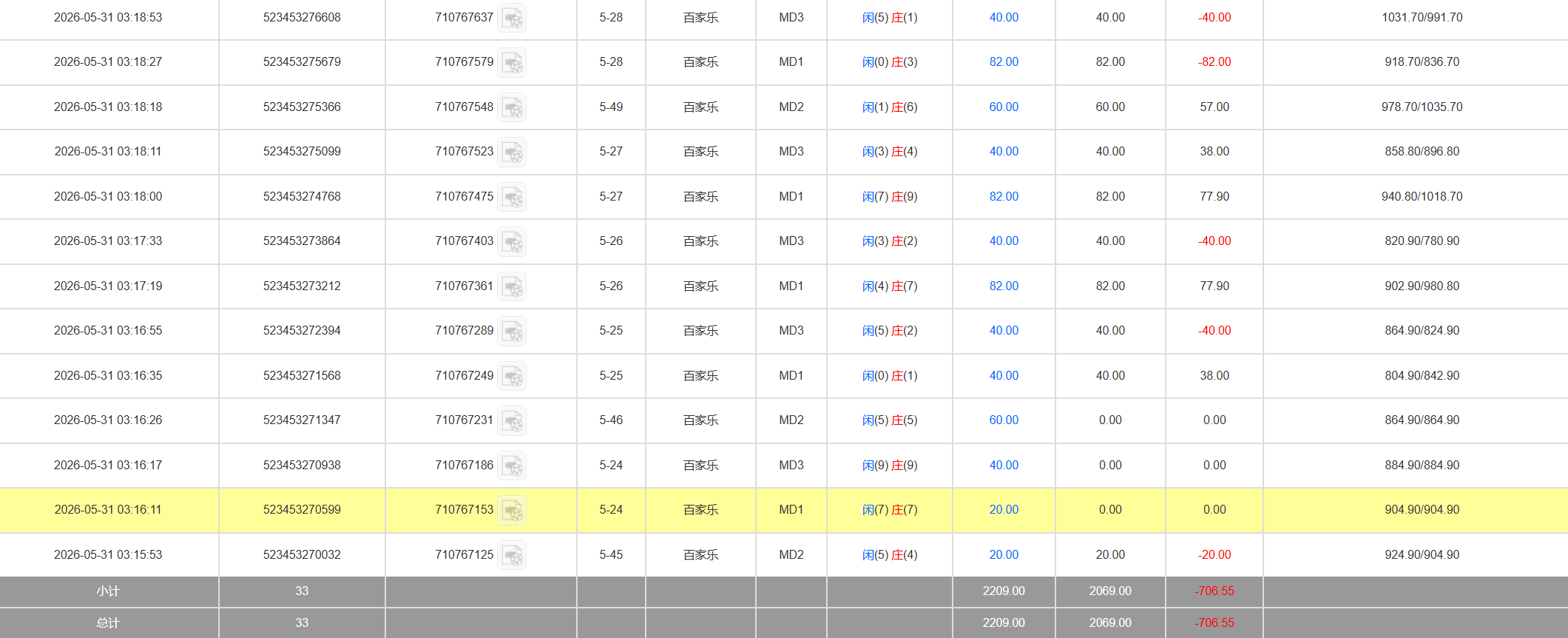Select order number 523453275099
1568x638 pixels.
point(302,151)
